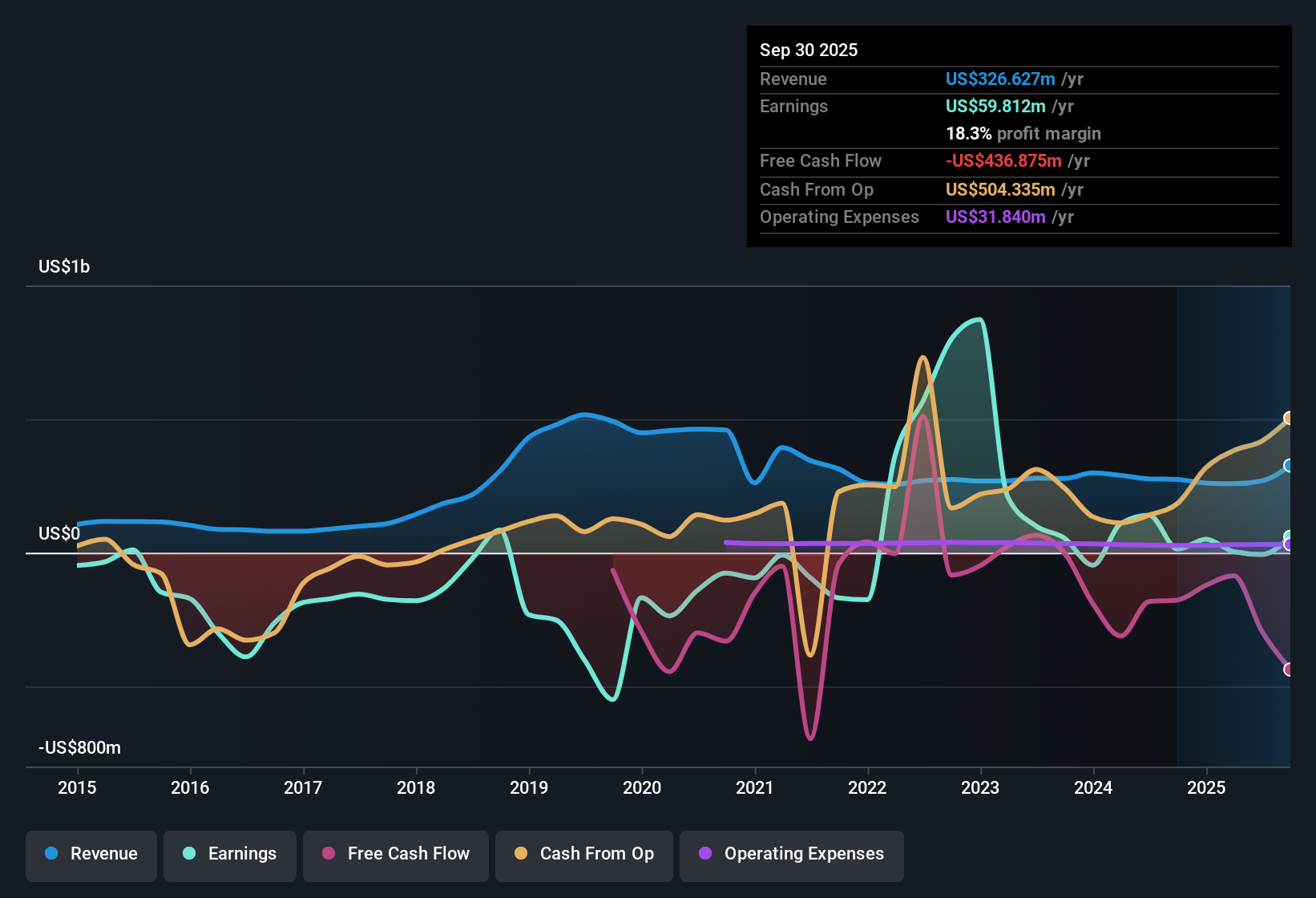Toggle the Earnings series off
Viewport: 1316px width, 898px height.
[230, 854]
